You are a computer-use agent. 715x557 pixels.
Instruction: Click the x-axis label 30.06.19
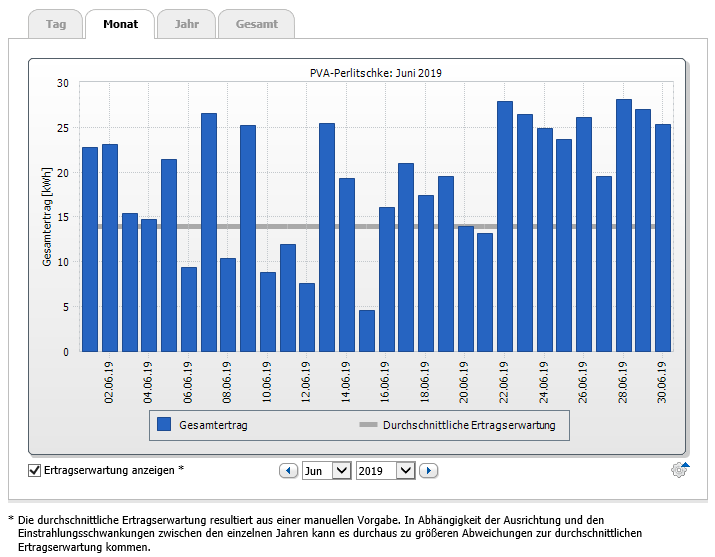click(662, 382)
